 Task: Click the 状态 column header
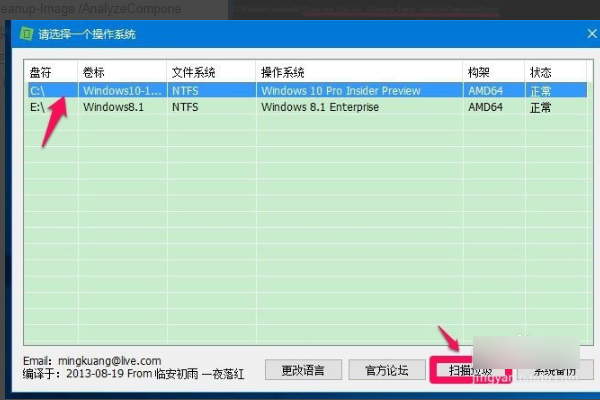[x=556, y=72]
